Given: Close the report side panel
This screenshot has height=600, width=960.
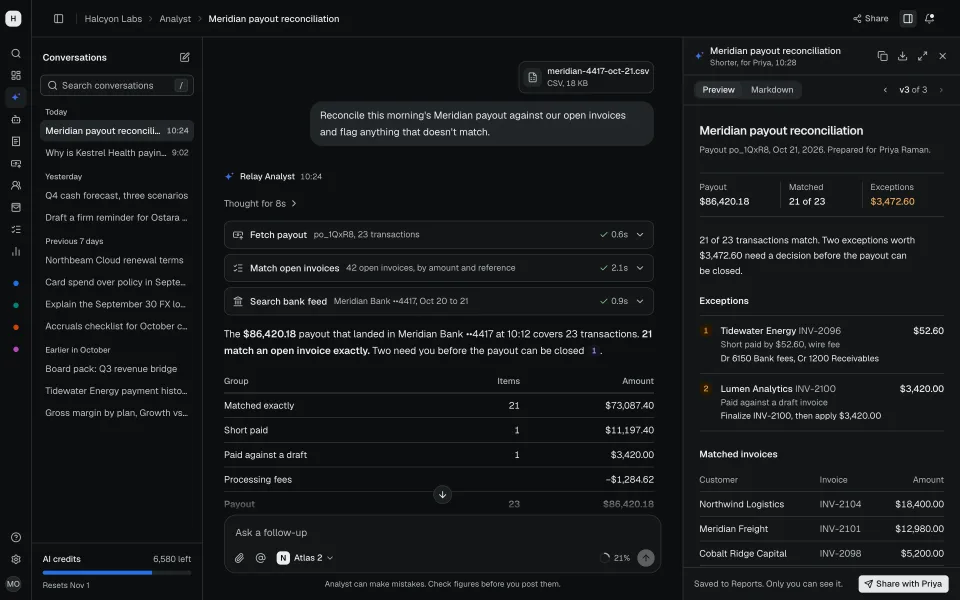Looking at the screenshot, I should click(943, 56).
